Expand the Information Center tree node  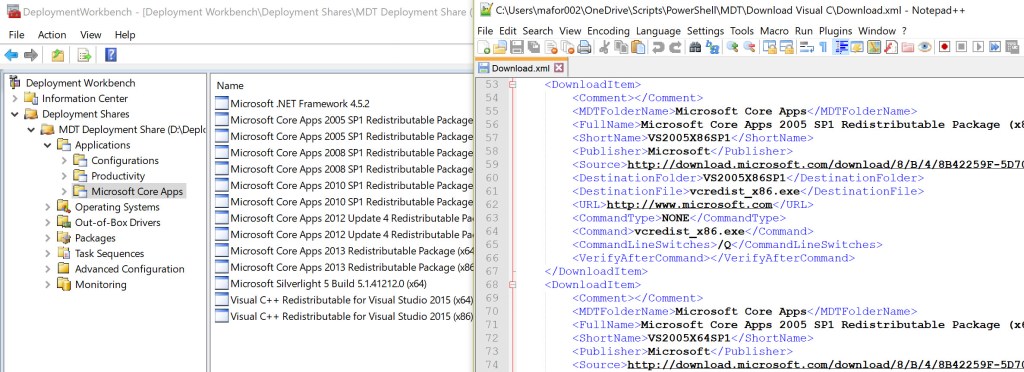click(15, 99)
